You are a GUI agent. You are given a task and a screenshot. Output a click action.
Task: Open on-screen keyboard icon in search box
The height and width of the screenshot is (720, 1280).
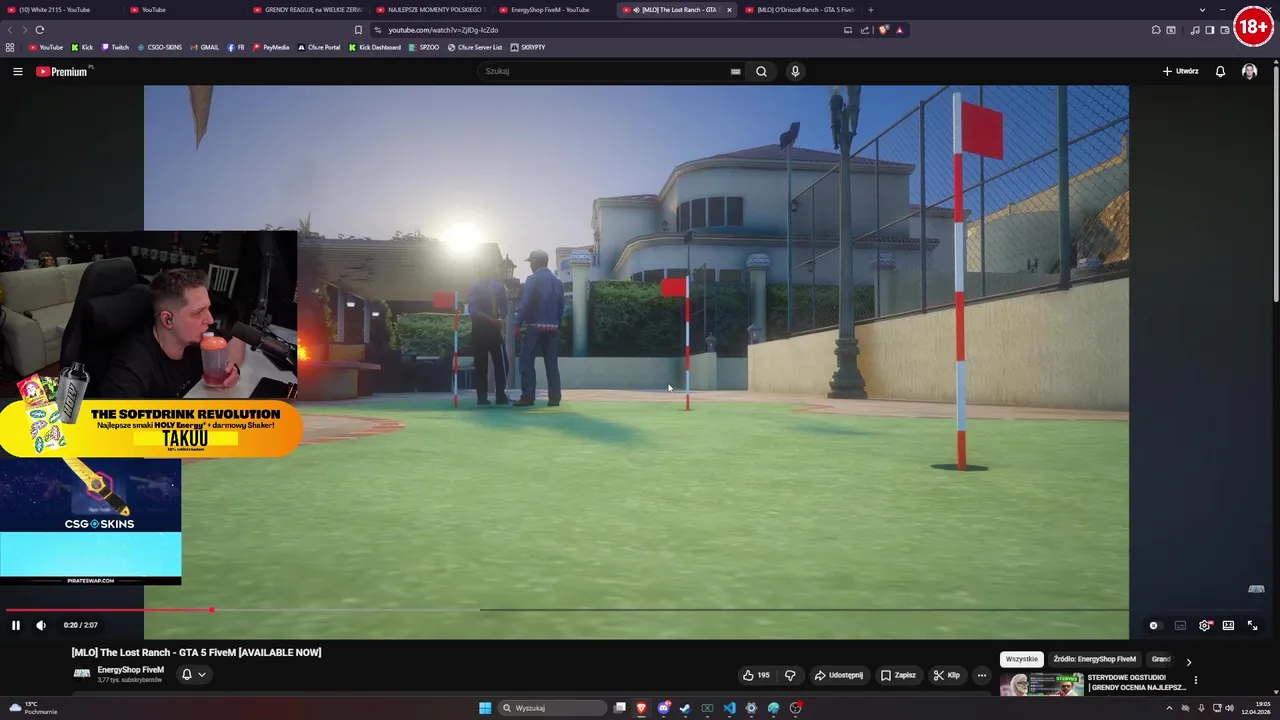[x=735, y=71]
